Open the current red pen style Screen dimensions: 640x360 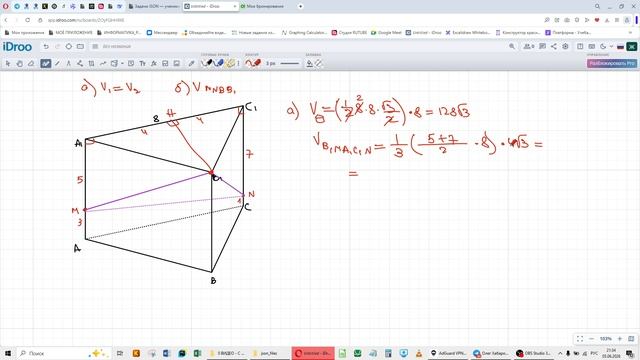coord(253,63)
